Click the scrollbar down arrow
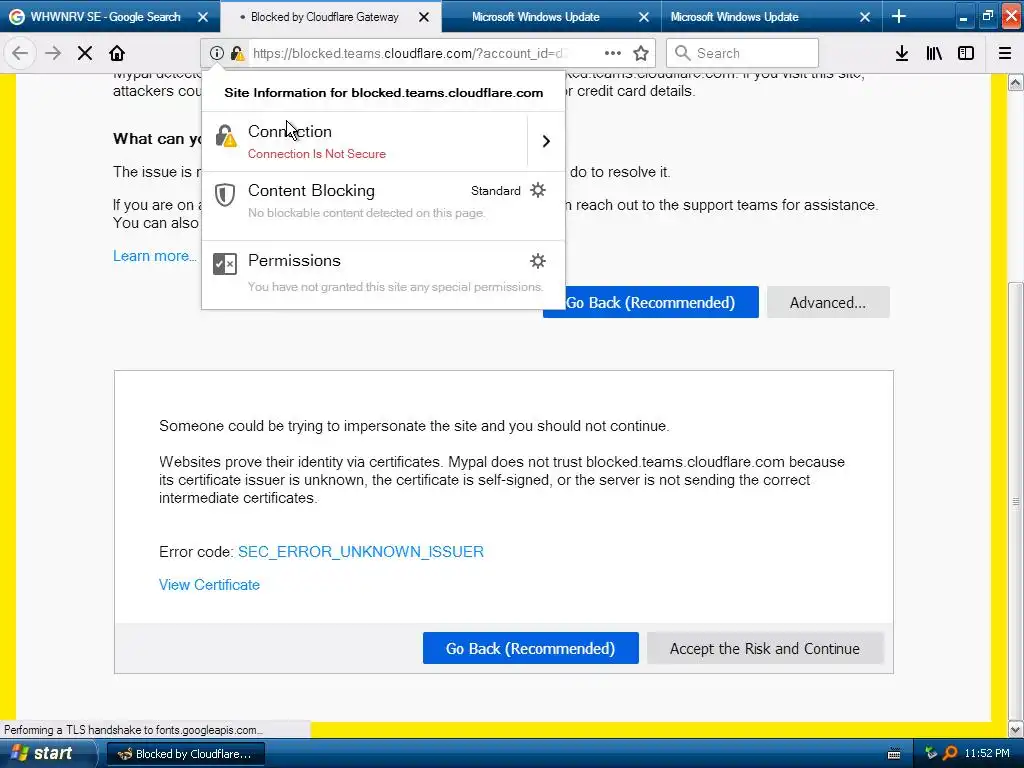The height and width of the screenshot is (768, 1024). coord(1016,729)
